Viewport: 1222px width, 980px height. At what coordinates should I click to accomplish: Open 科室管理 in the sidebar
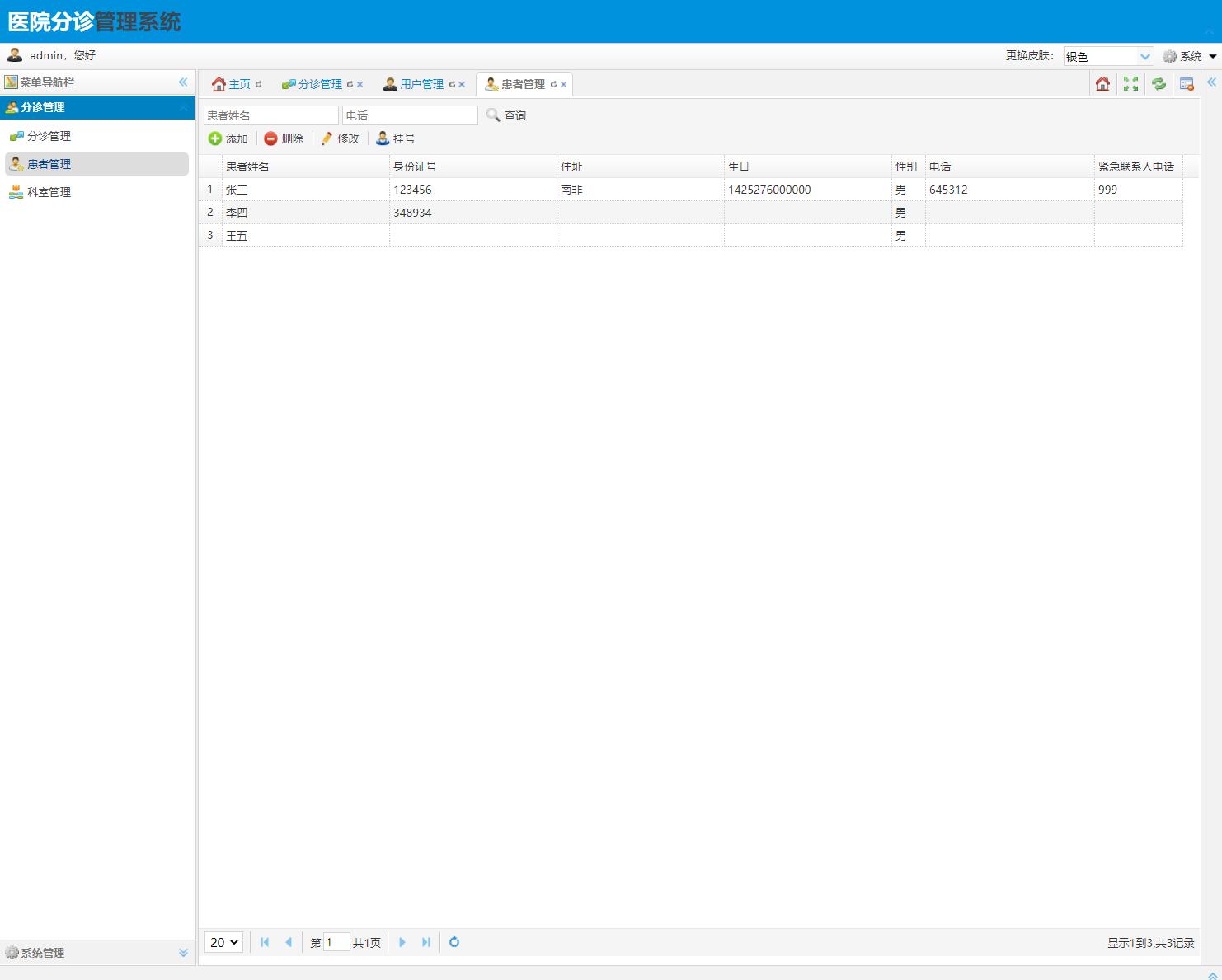pos(49,192)
